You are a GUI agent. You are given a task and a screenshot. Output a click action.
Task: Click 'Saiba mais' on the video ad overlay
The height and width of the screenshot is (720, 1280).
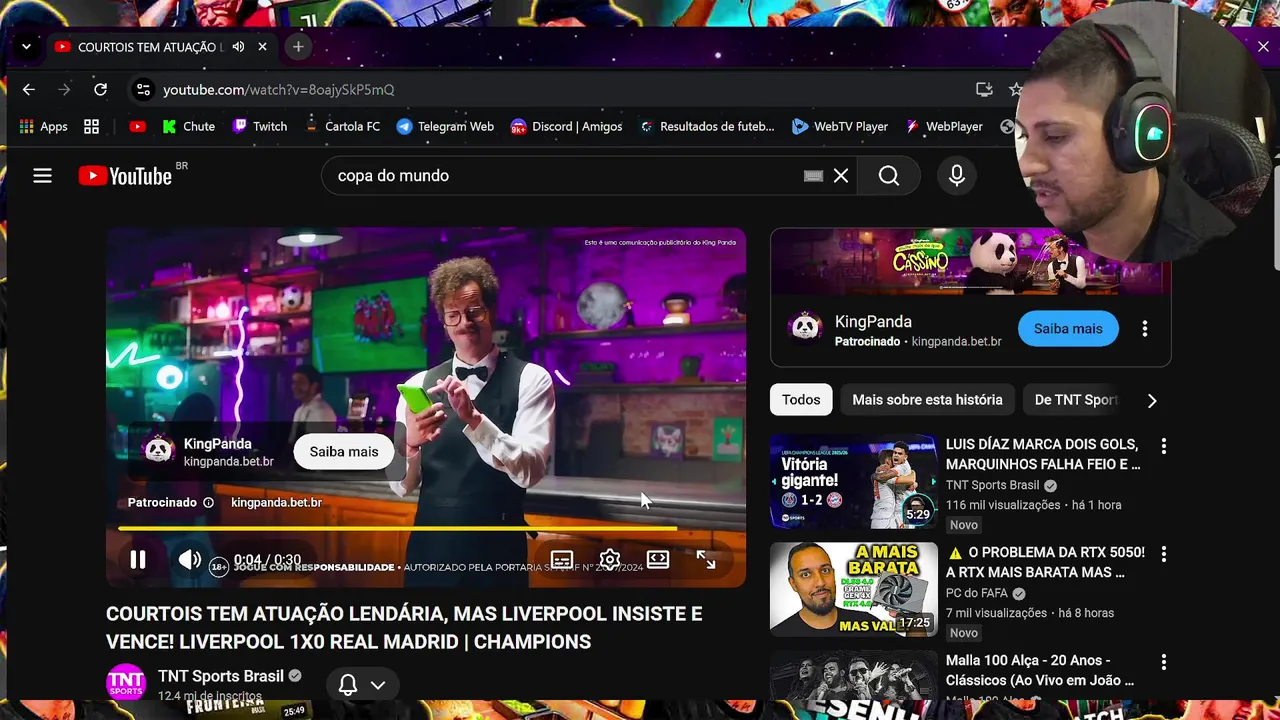[x=344, y=452]
